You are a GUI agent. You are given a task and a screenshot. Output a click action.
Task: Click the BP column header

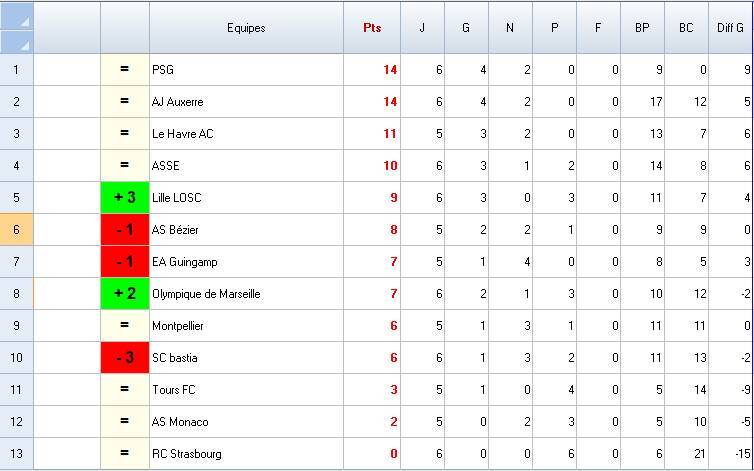pyautogui.click(x=642, y=28)
